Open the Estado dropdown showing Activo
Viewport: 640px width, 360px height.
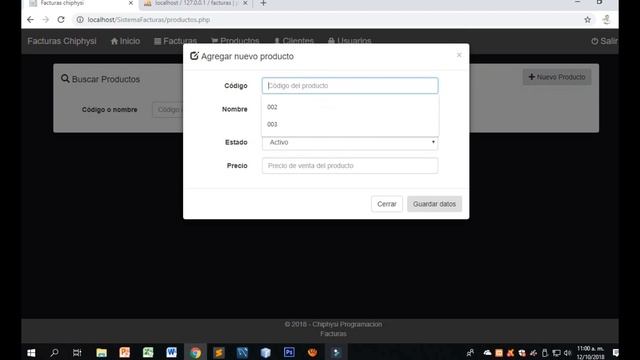(350, 142)
